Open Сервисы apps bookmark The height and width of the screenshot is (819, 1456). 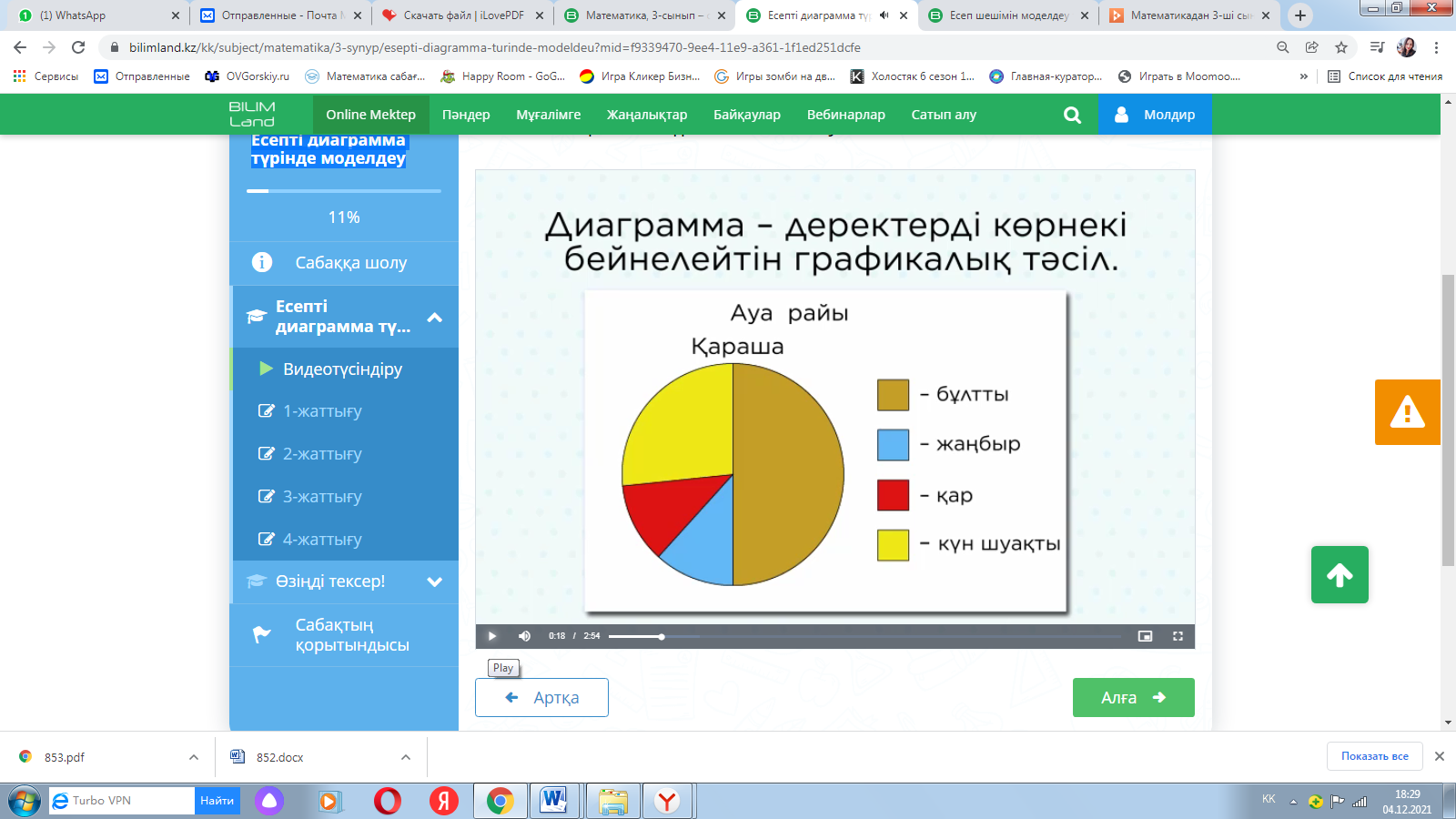pos(45,76)
